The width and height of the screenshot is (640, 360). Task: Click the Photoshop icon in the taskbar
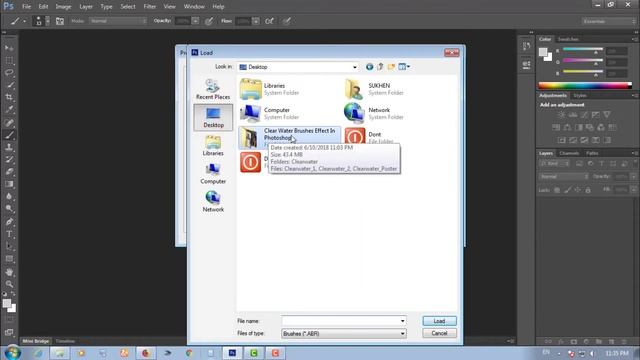[232, 353]
